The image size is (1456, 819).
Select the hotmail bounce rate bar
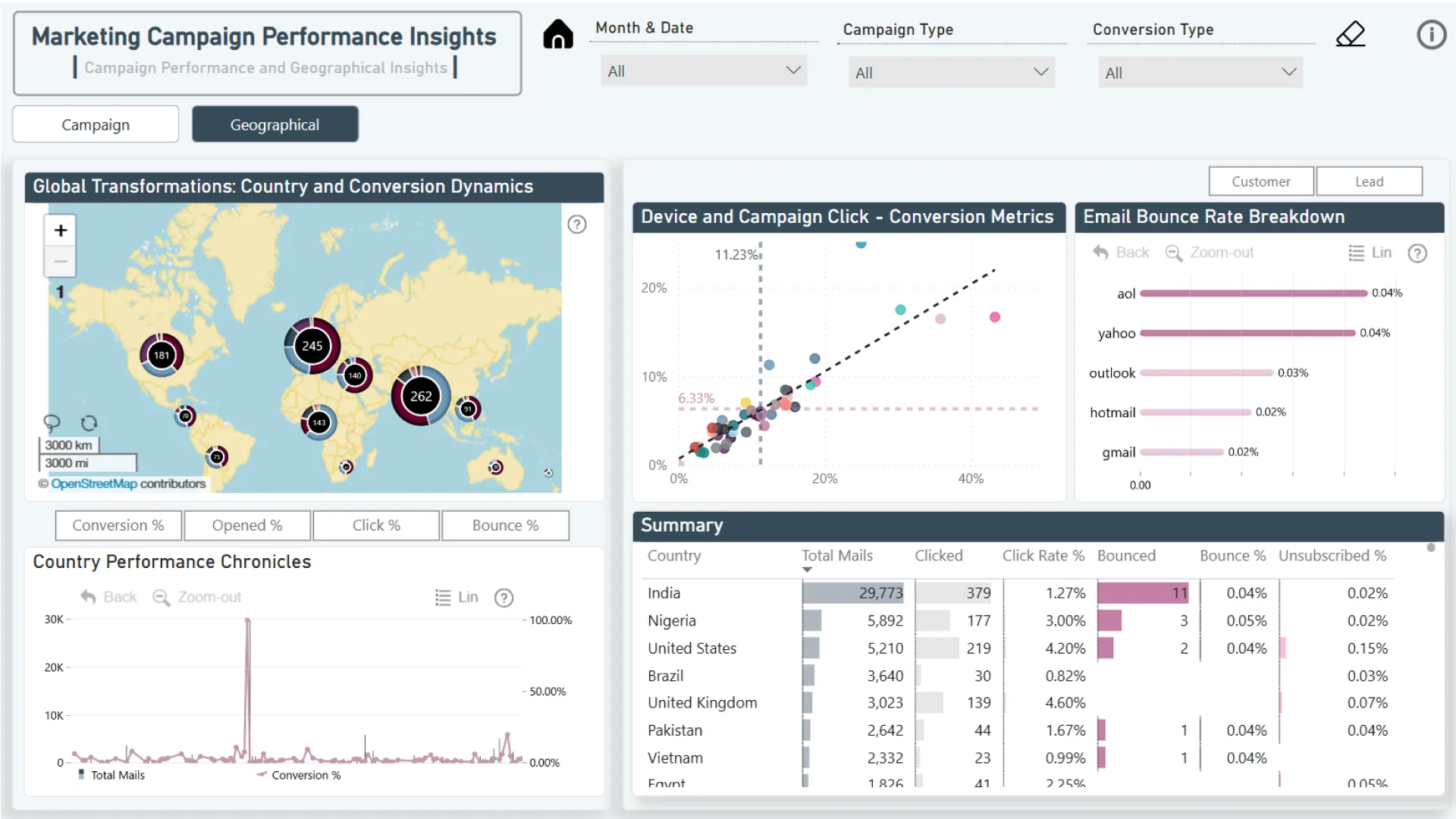1195,413
